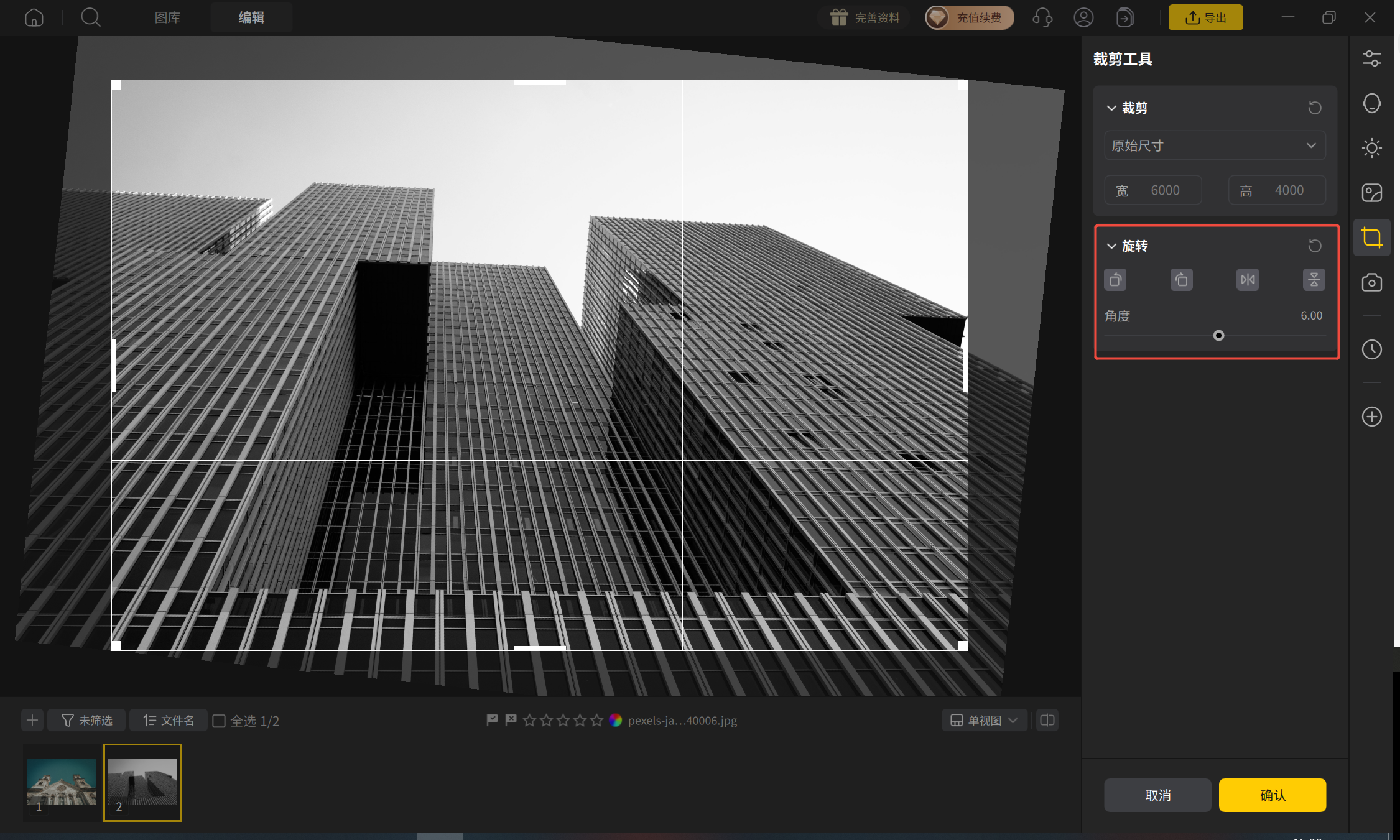Rotate the image clockwise 90 degrees
This screenshot has height=840, width=1400.
pyautogui.click(x=1181, y=280)
